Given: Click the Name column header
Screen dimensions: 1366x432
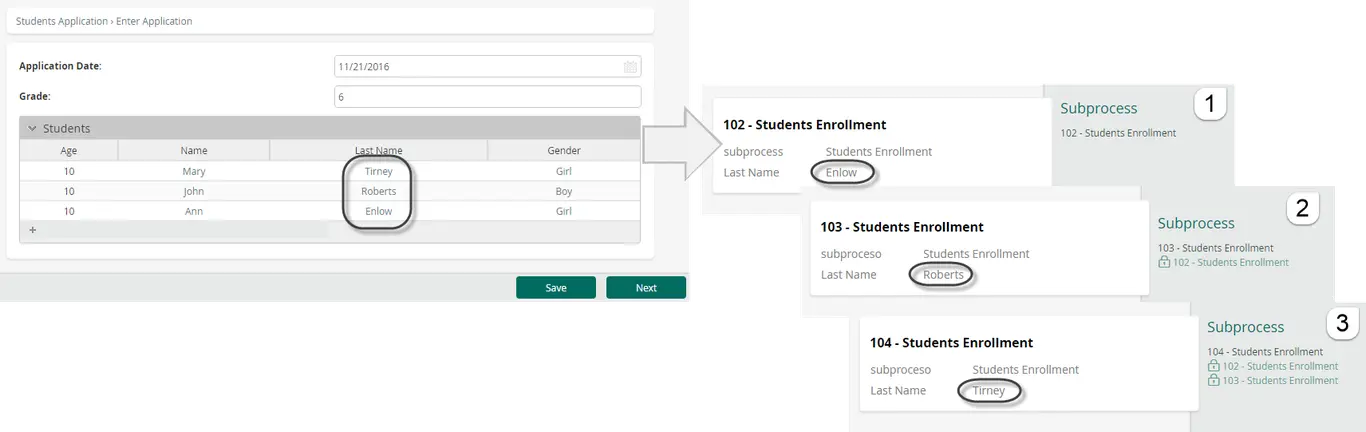Looking at the screenshot, I should pos(194,150).
